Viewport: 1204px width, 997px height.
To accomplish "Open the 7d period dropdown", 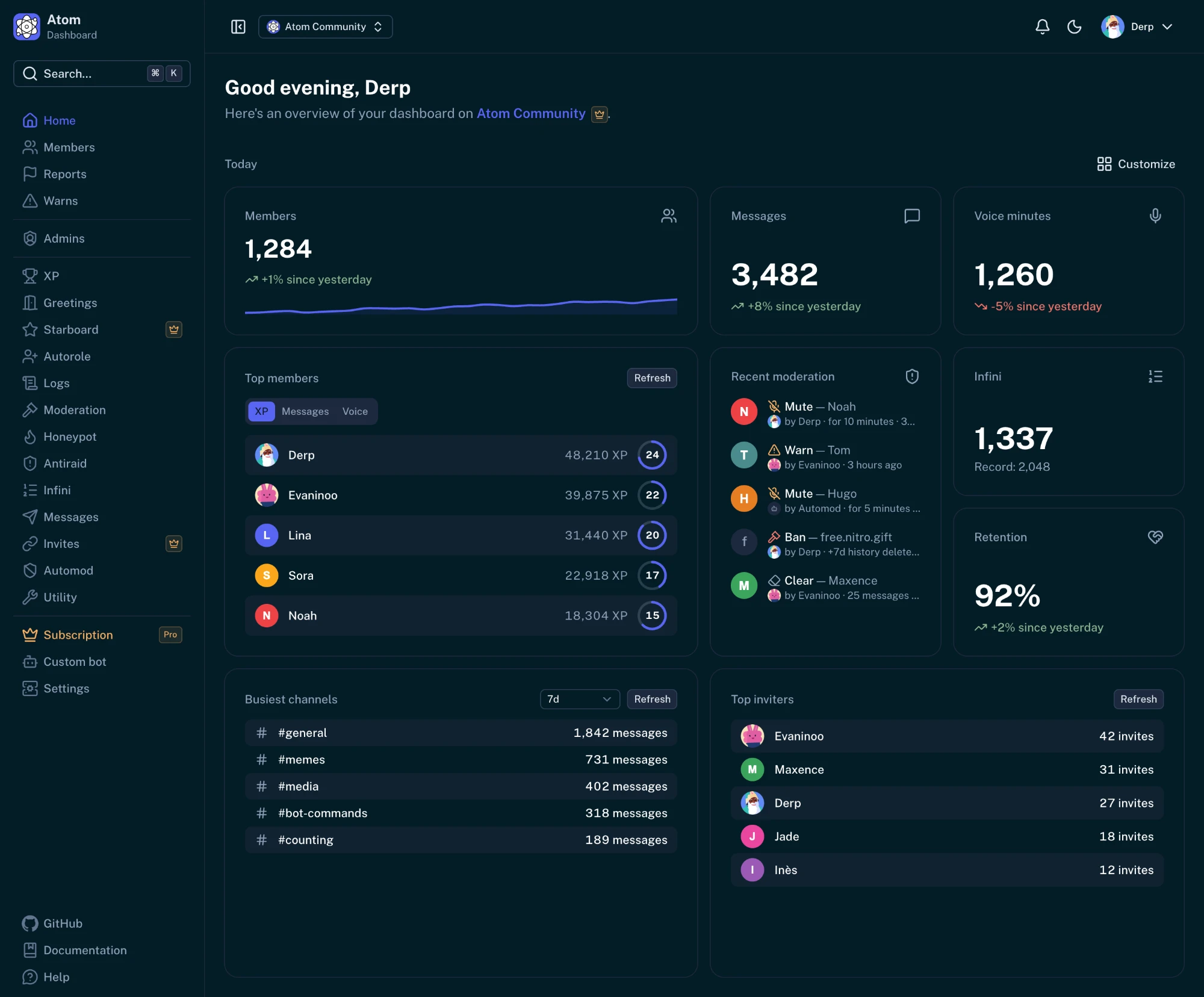I will click(x=580, y=699).
